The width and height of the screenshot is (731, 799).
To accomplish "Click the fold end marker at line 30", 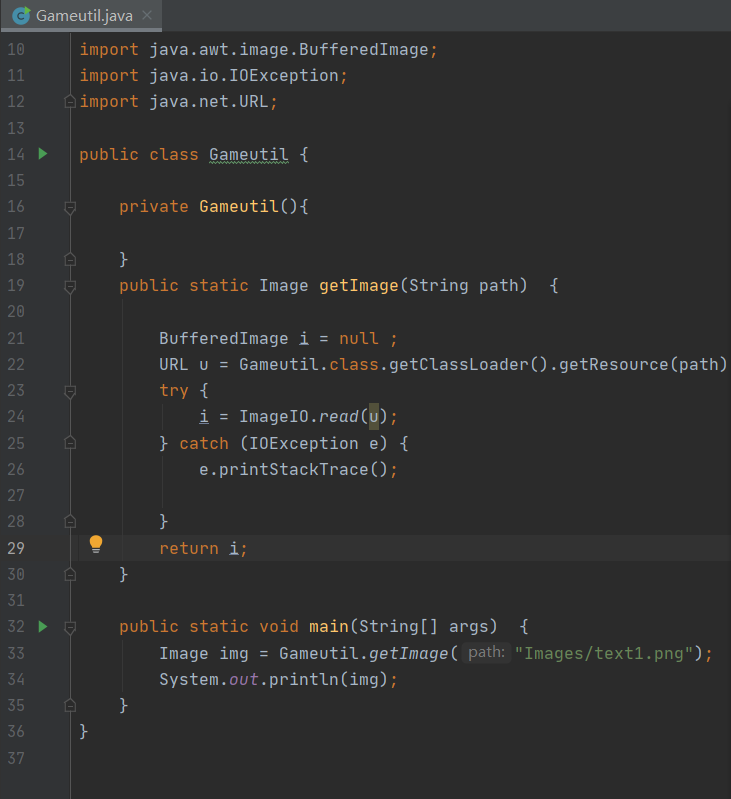I will (x=70, y=574).
